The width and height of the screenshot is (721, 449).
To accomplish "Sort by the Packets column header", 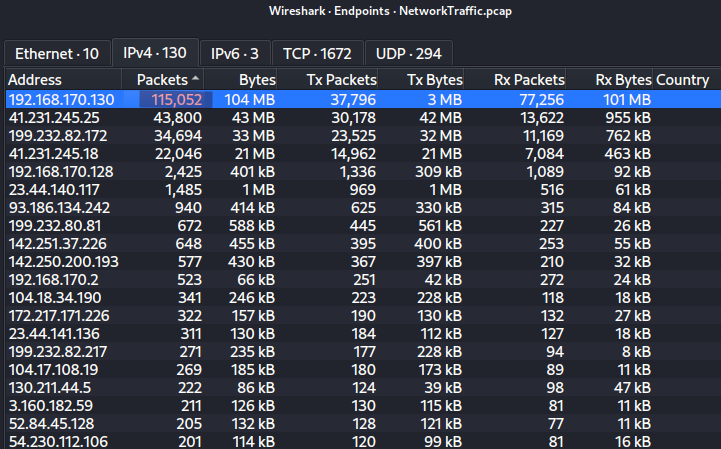I will 163,80.
